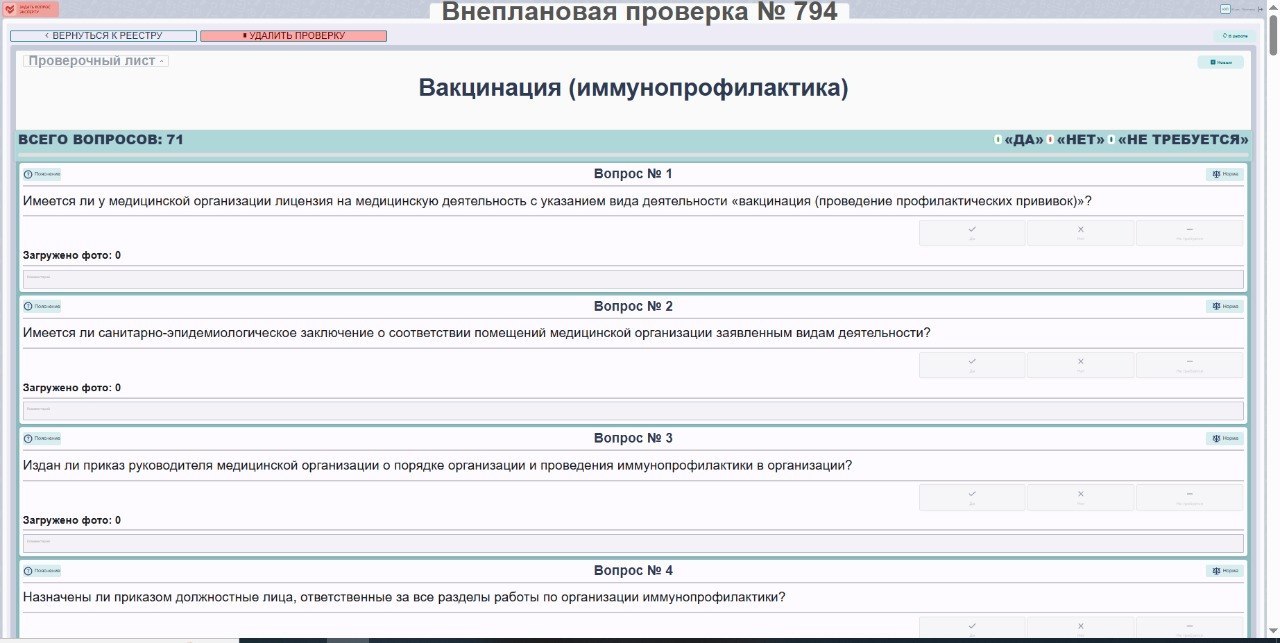
Task: Go back via 'Вернуться к реестру' button
Action: 103,36
